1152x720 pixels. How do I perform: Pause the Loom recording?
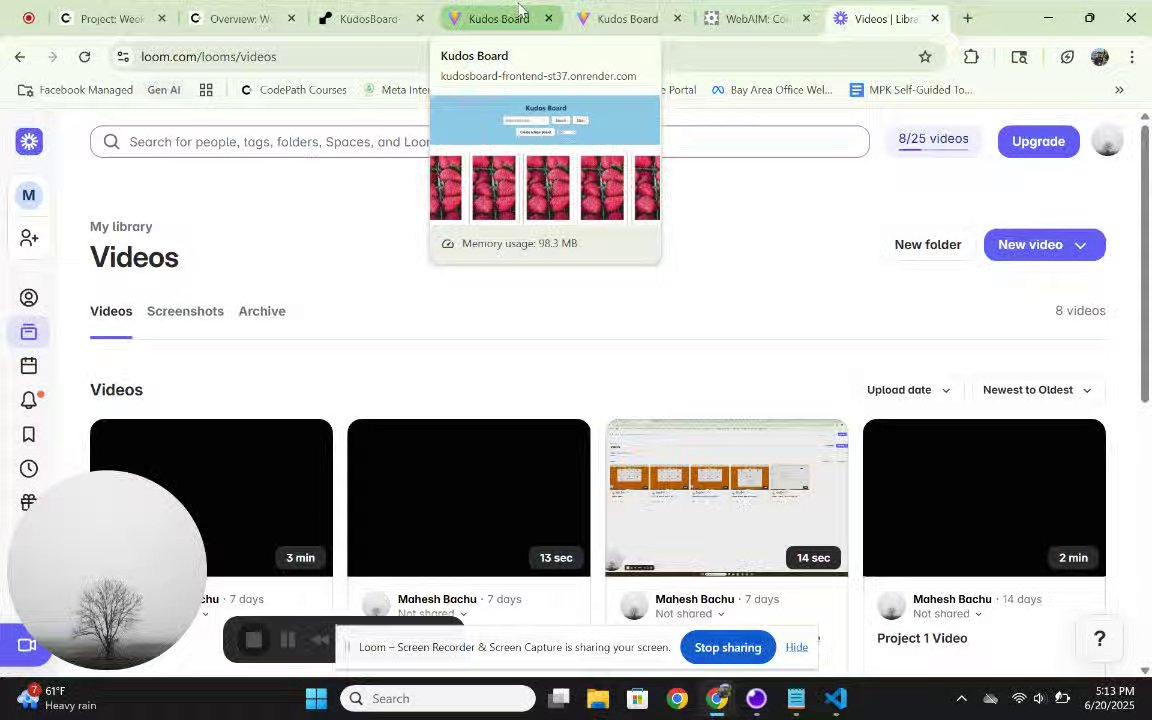[288, 640]
